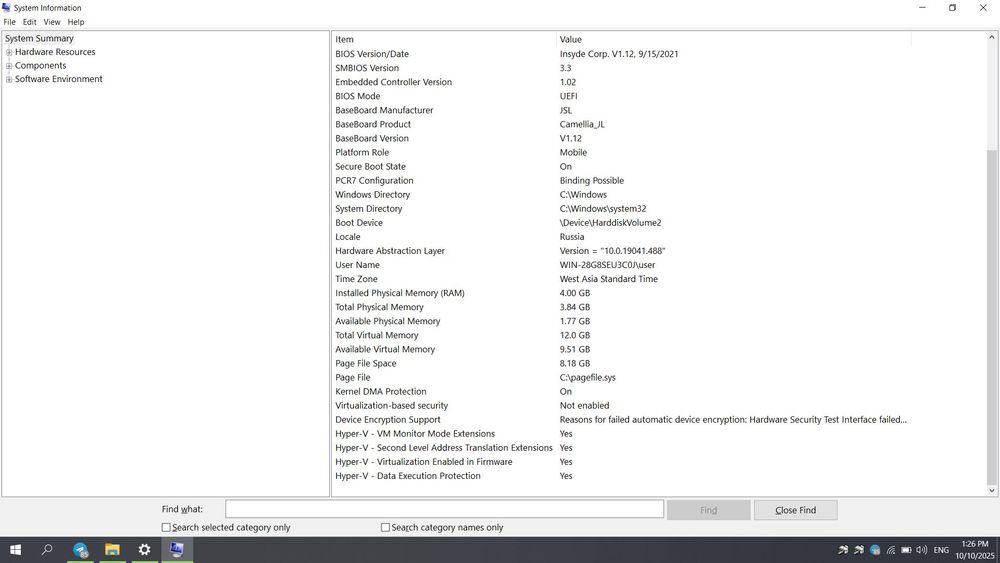
Task: Select the Installed Physical Memory (RAM) row
Action: [x=622, y=293]
